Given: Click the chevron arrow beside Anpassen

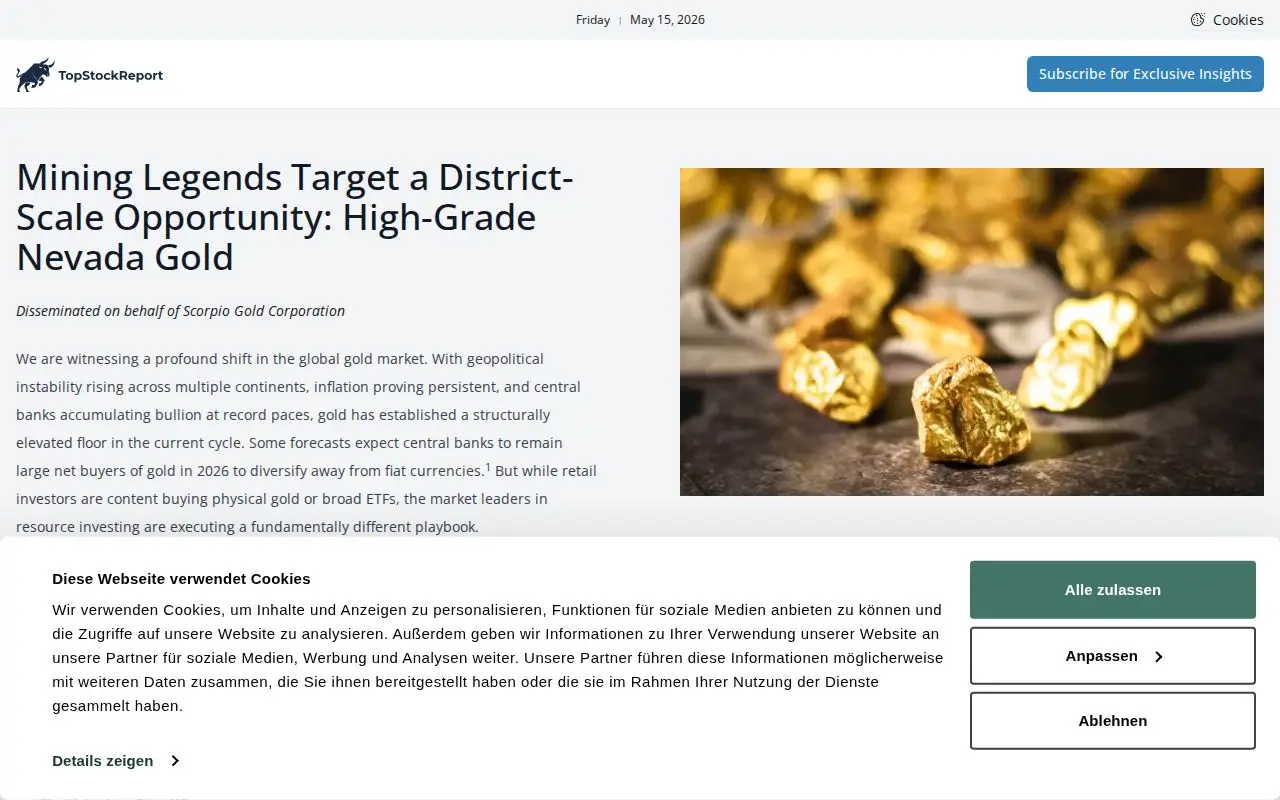Looking at the screenshot, I should [1159, 657].
